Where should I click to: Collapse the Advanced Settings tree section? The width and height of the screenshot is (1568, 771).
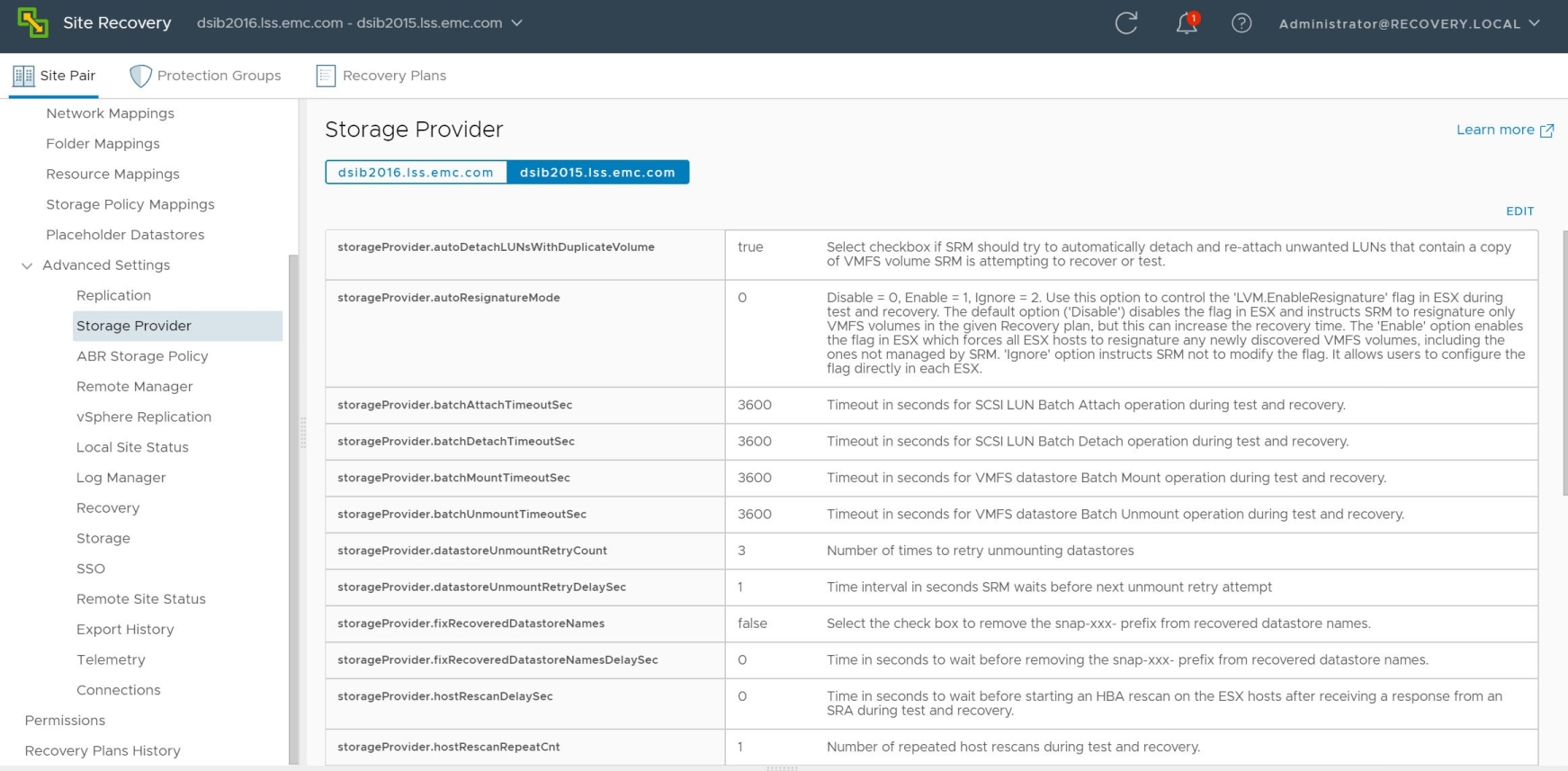pos(27,265)
